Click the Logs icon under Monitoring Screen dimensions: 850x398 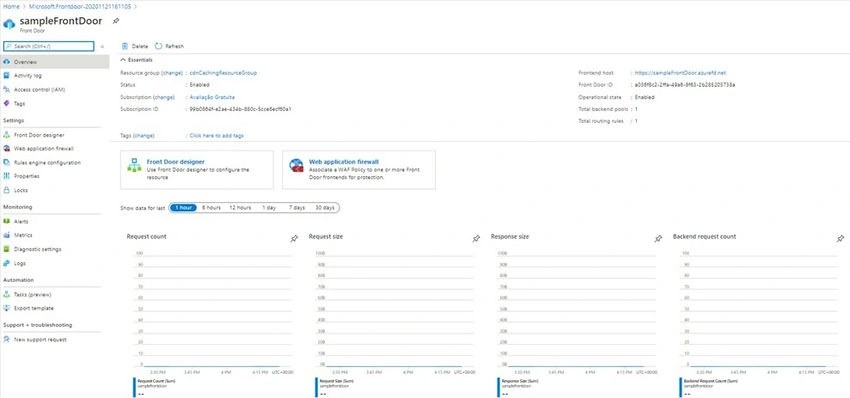click(7, 263)
